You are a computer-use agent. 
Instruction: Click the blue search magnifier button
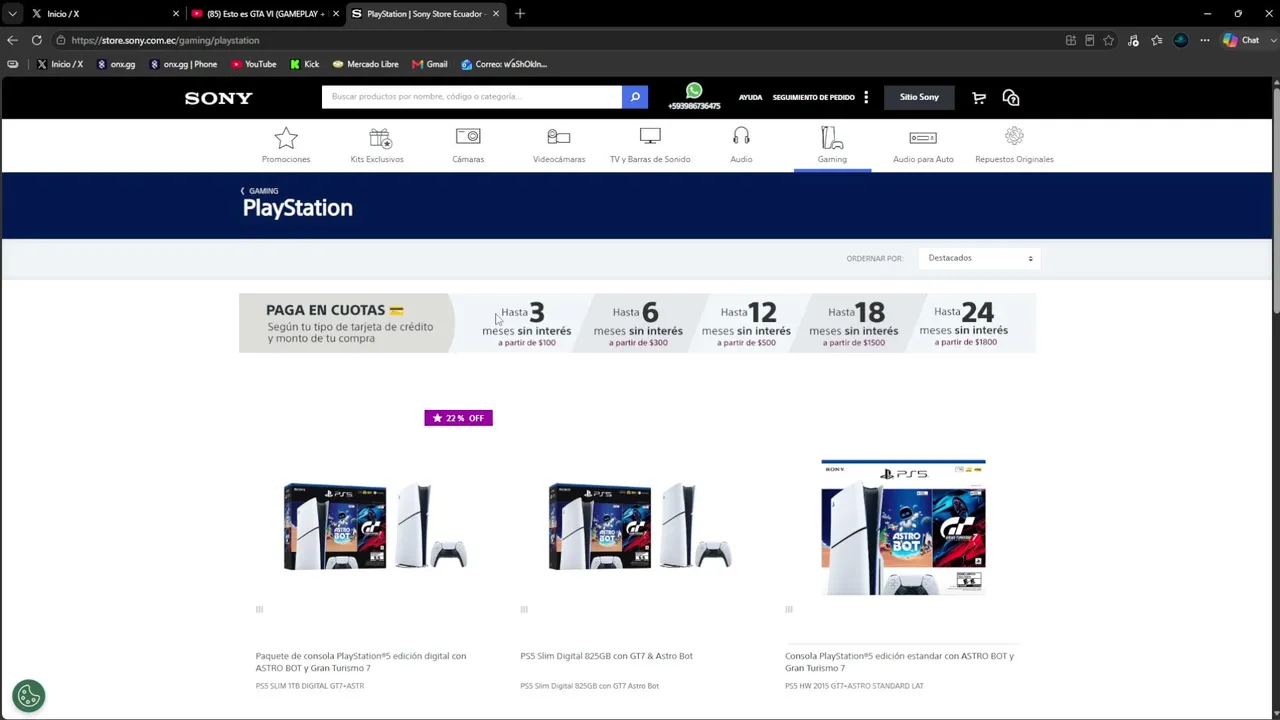point(635,97)
